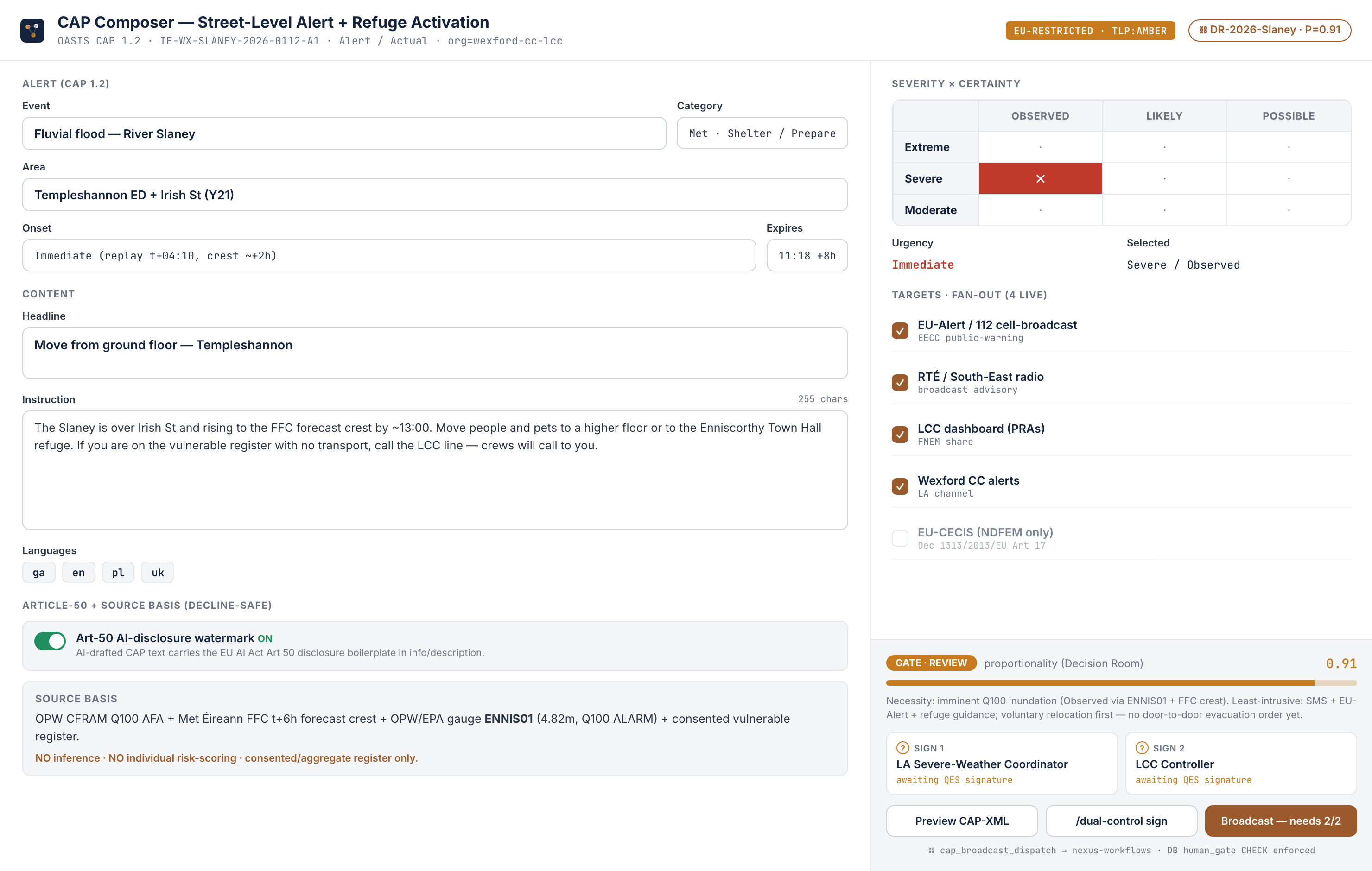This screenshot has width=1372, height=871.
Task: Click the question-mark icon on SIGN 1
Action: 902,748
